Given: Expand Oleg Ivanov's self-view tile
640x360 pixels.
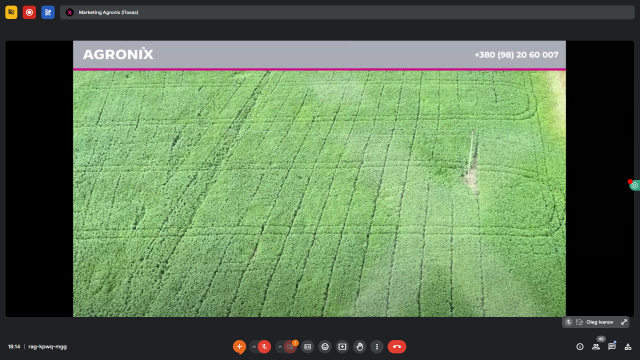Looking at the screenshot, I should pos(624,322).
